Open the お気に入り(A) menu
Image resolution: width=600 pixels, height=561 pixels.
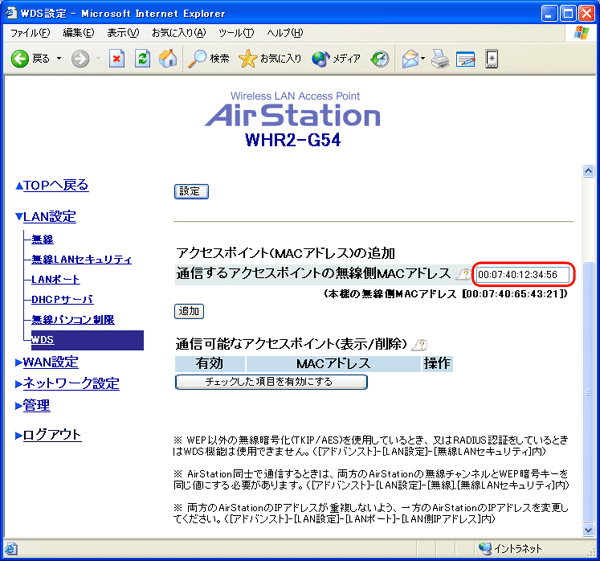(x=179, y=33)
